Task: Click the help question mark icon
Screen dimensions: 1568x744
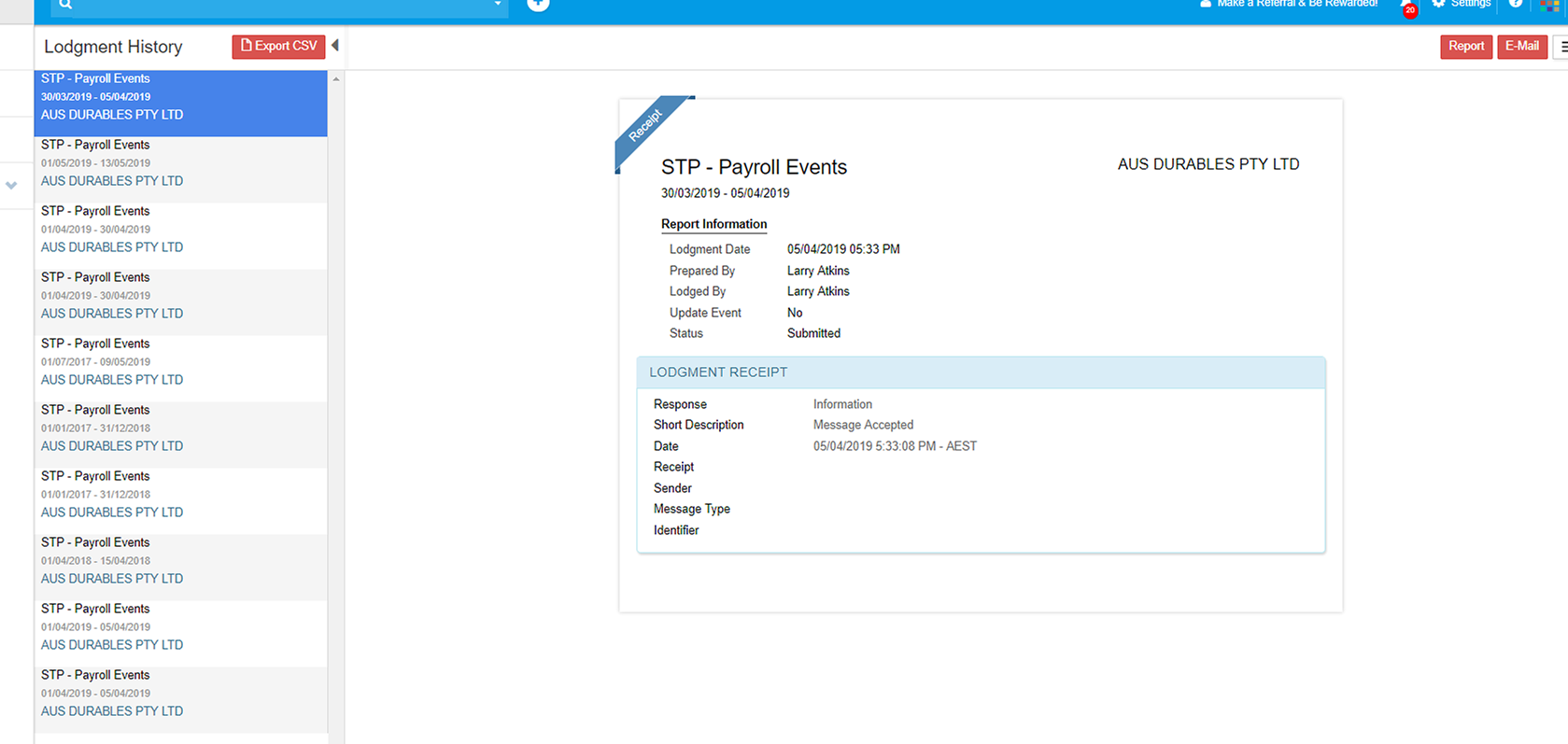Action: point(1516,4)
